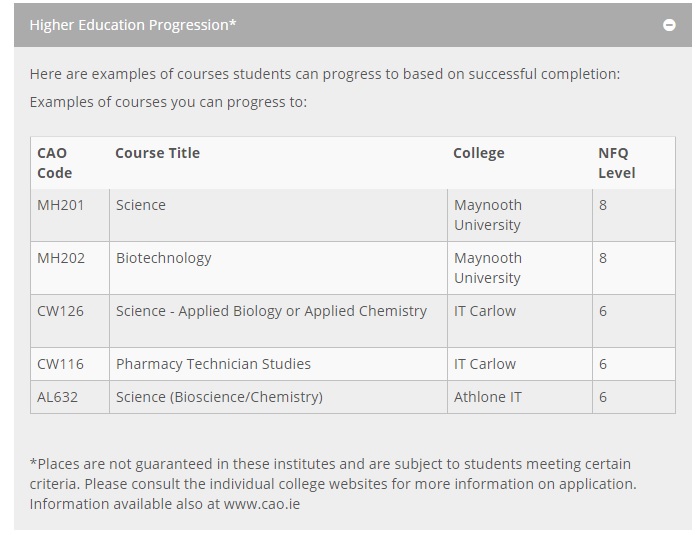
Task: Click Science - Applied Biology or Applied Chemistry
Action: click(271, 311)
